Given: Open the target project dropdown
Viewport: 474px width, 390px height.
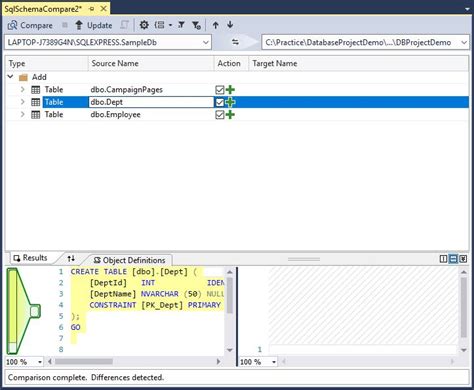Looking at the screenshot, I should click(464, 42).
